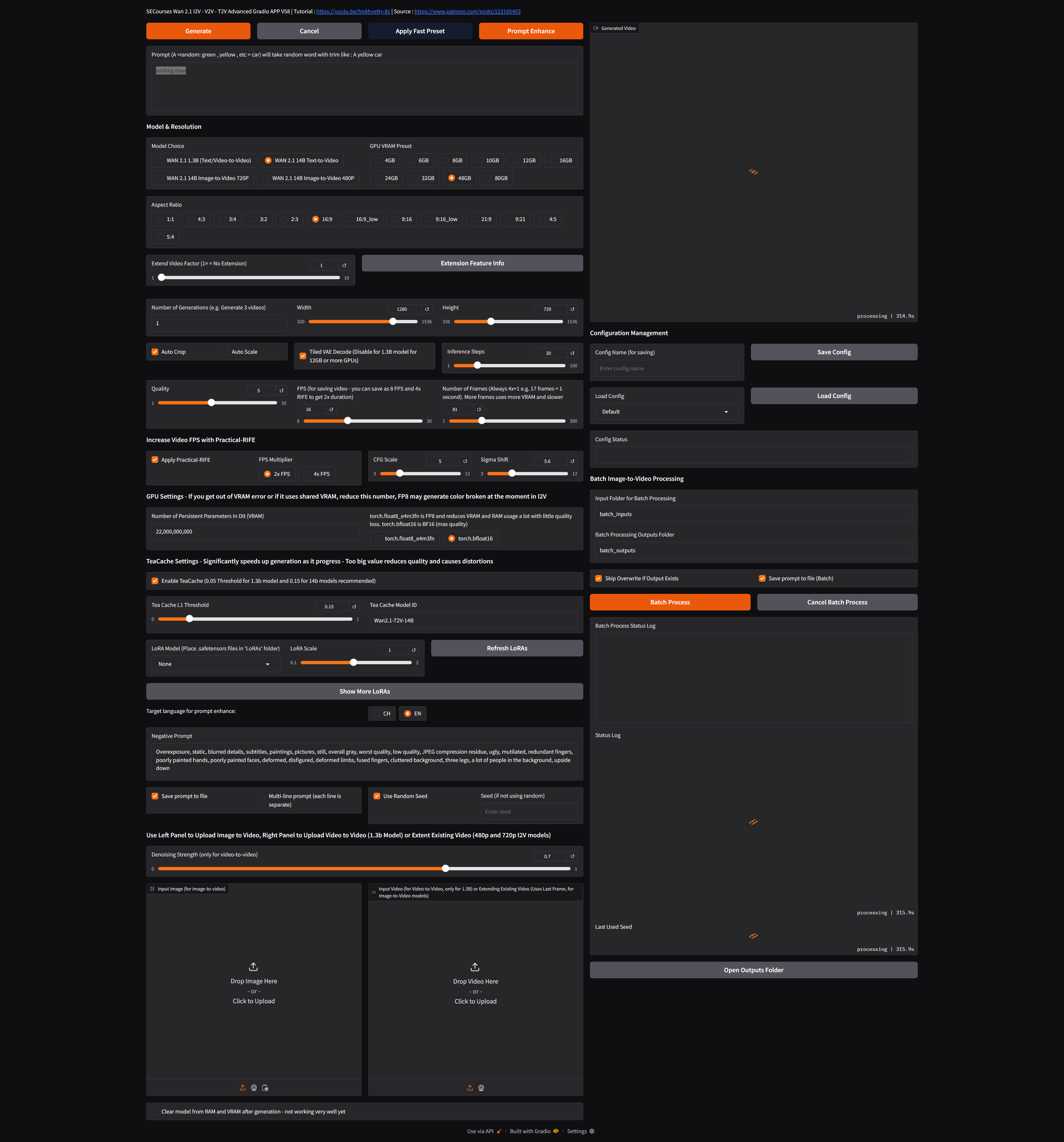Disable Enable TeaCache checkbox
This screenshot has height=1142, width=1064.
pos(155,581)
